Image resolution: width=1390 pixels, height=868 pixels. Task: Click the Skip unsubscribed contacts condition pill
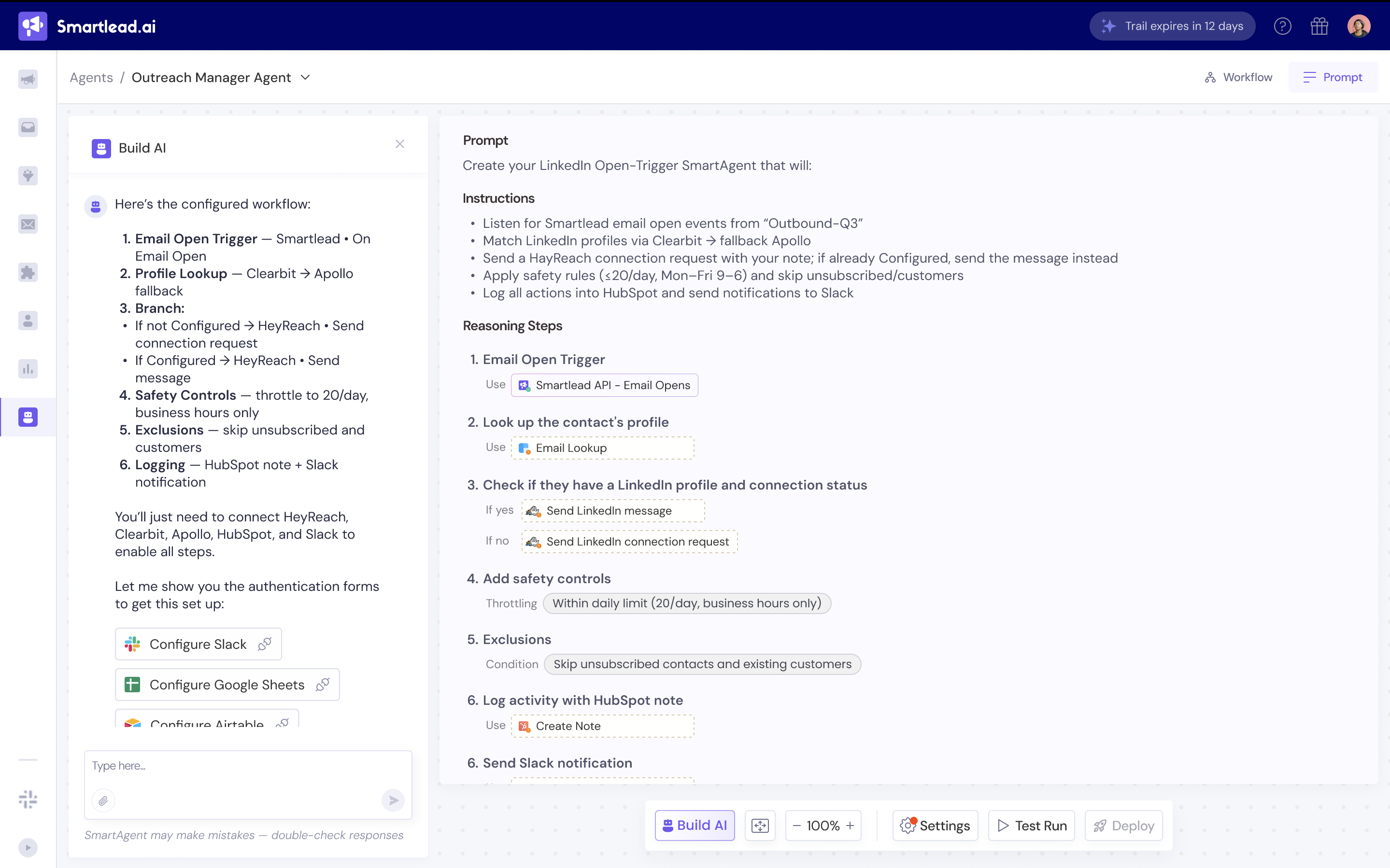coord(702,664)
